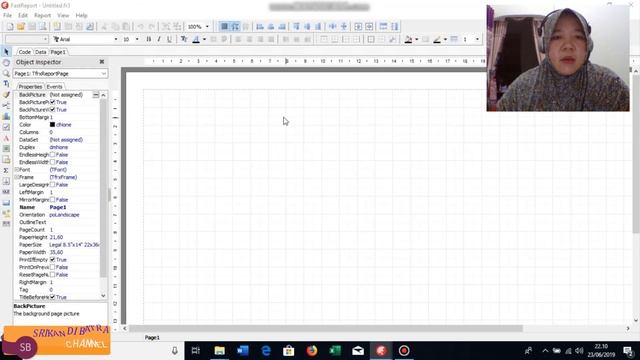Toggle the PrintIfEmpty True checkbox
The width and height of the screenshot is (640, 360).
52,260
